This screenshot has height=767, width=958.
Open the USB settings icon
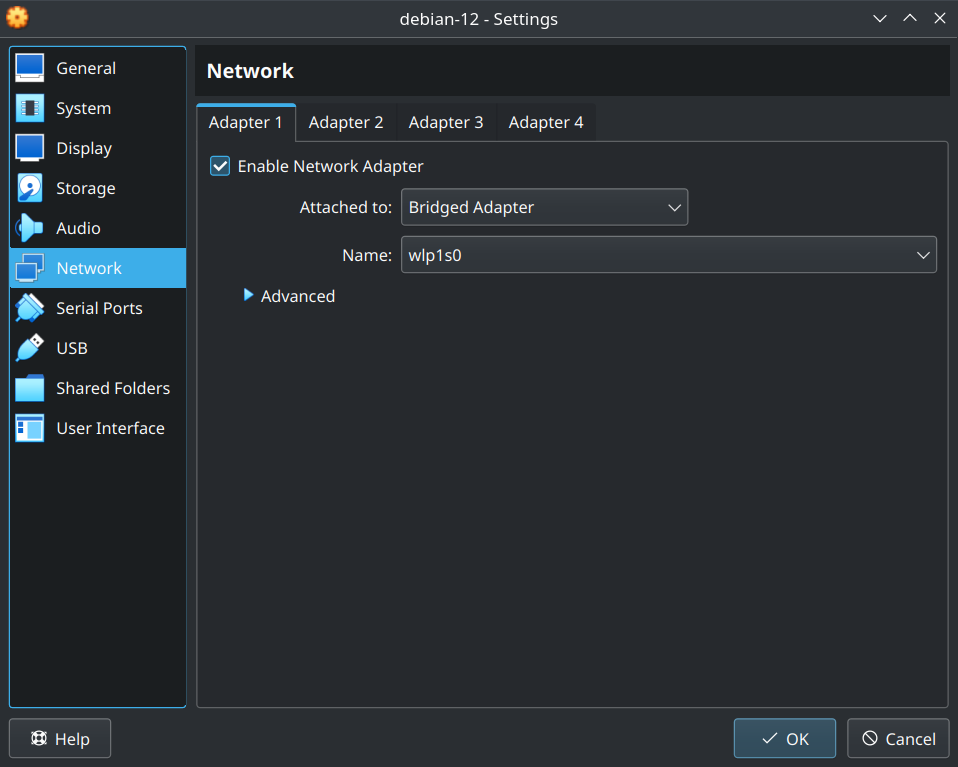pos(29,347)
